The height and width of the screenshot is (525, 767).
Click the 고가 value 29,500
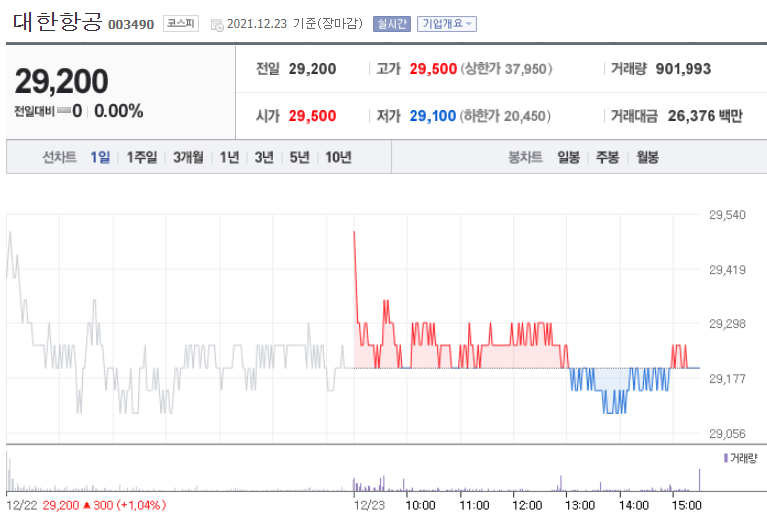433,69
